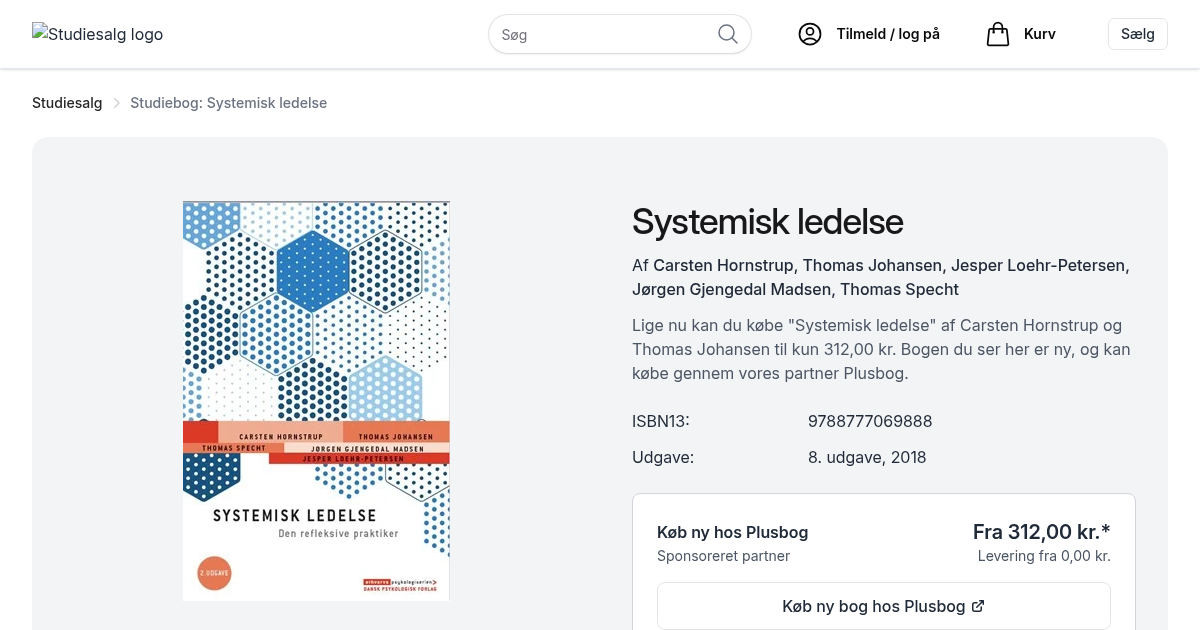Open the Tilmeld / log på link
Image resolution: width=1200 pixels, height=630 pixels.
[x=887, y=34]
